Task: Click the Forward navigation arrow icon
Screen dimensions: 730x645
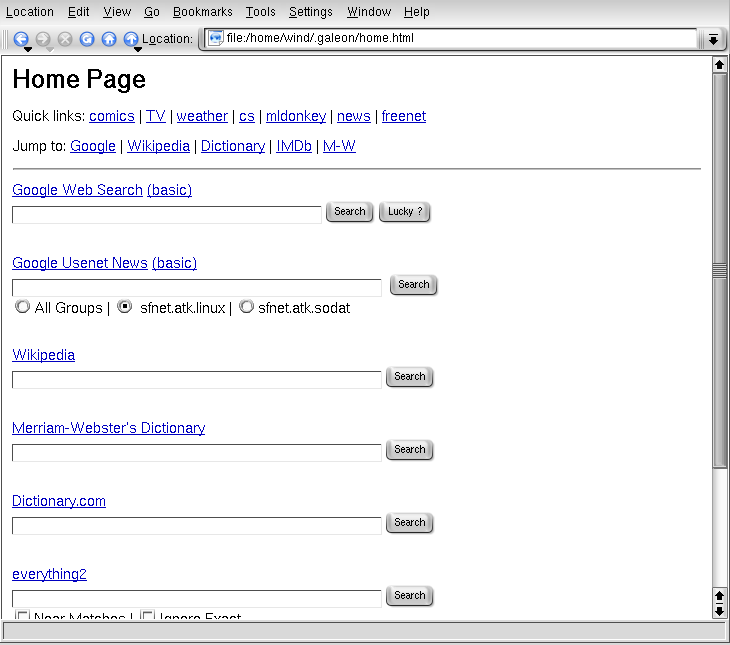Action: (x=43, y=38)
